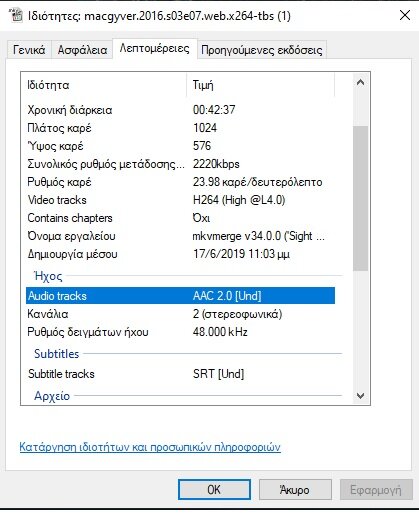The image size is (419, 513).
Task: Click the file icon in the title bar
Action: [x=16, y=15]
